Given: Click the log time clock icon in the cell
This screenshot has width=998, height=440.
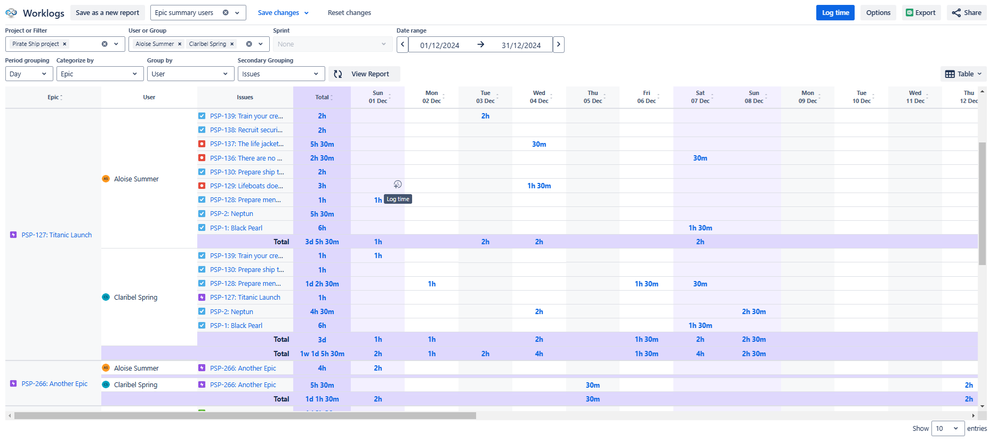Looking at the screenshot, I should 398,185.
